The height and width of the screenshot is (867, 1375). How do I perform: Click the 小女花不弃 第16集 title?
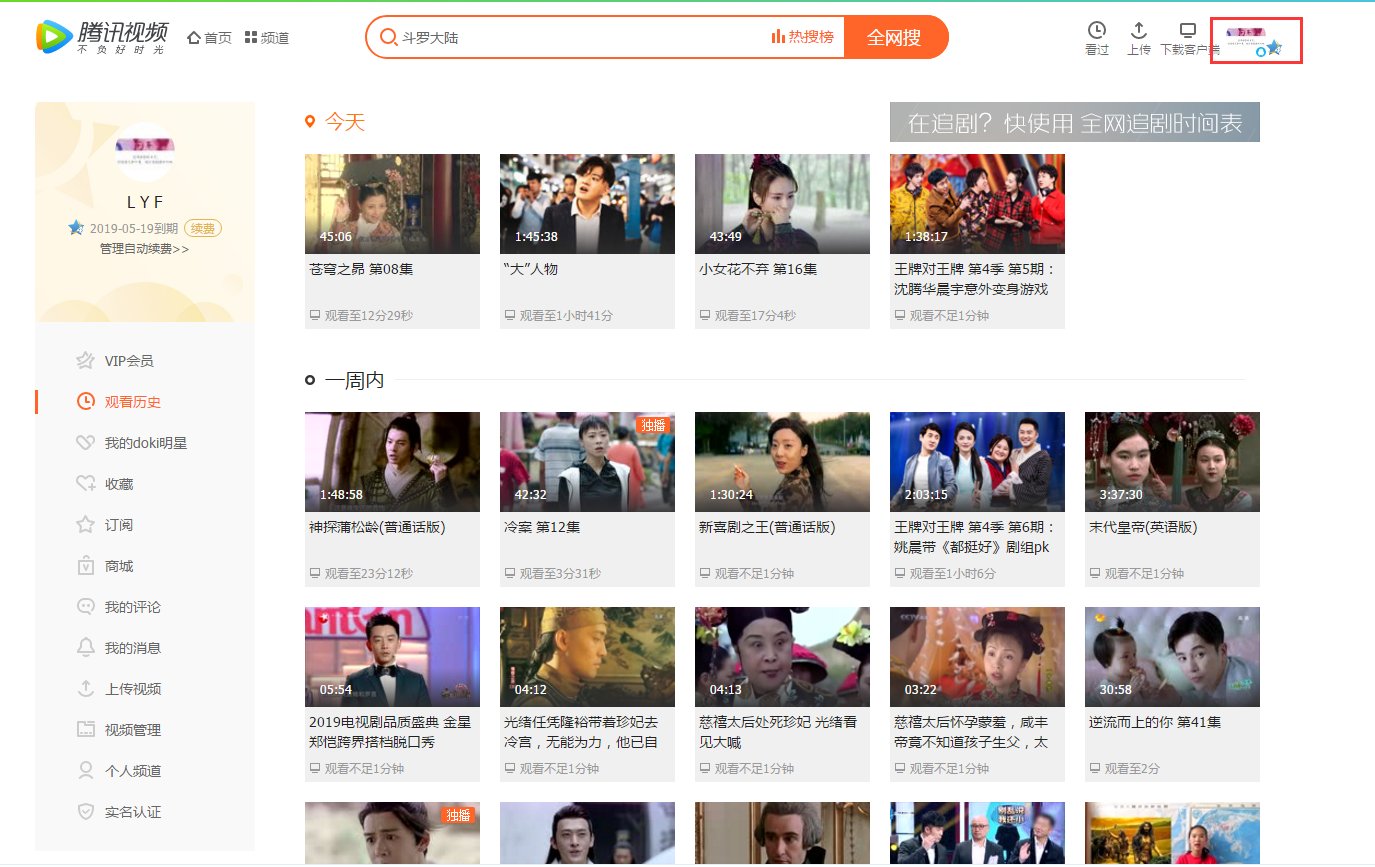tap(758, 269)
